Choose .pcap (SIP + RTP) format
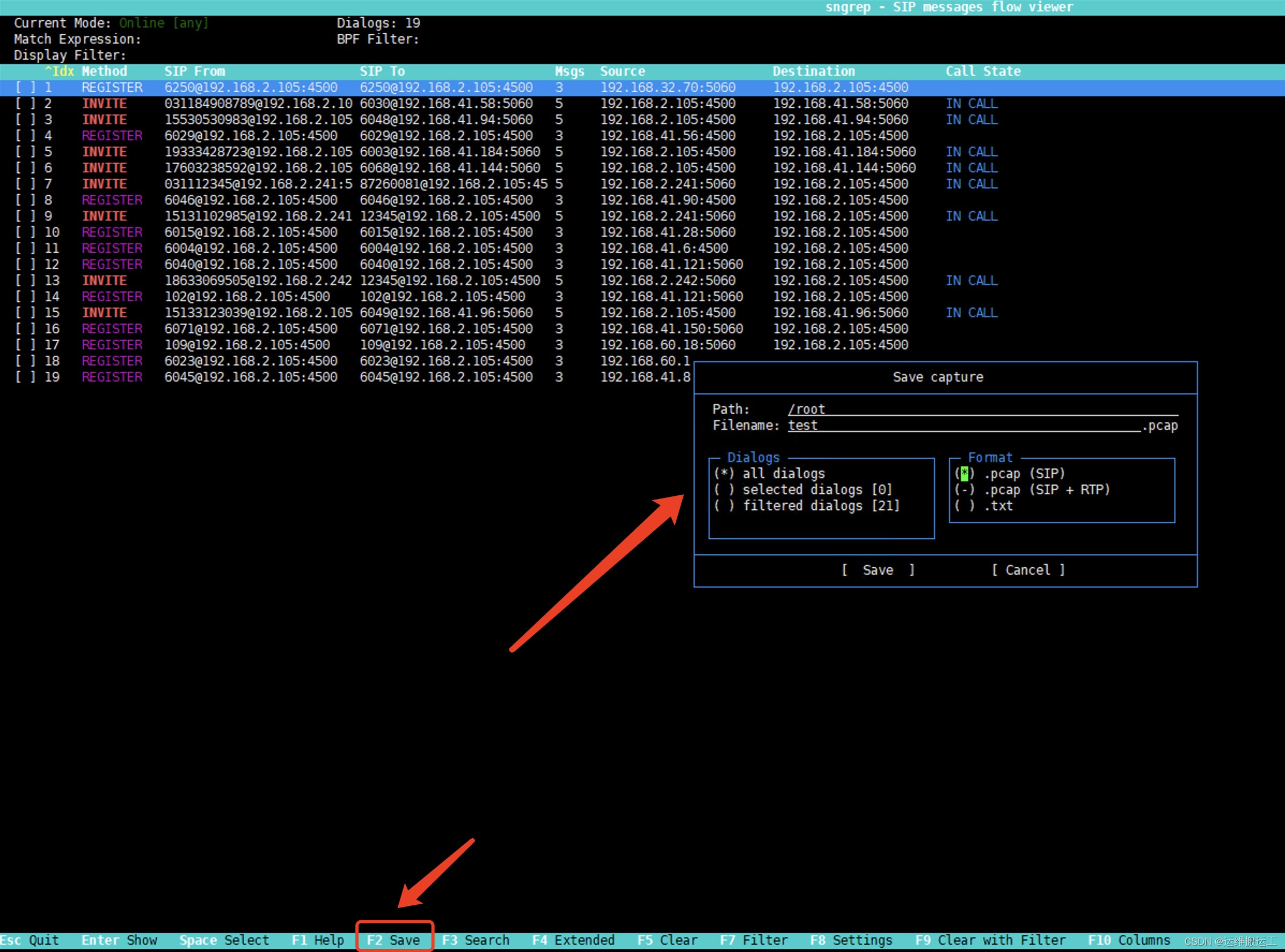The height and width of the screenshot is (952, 1285). coord(965,490)
